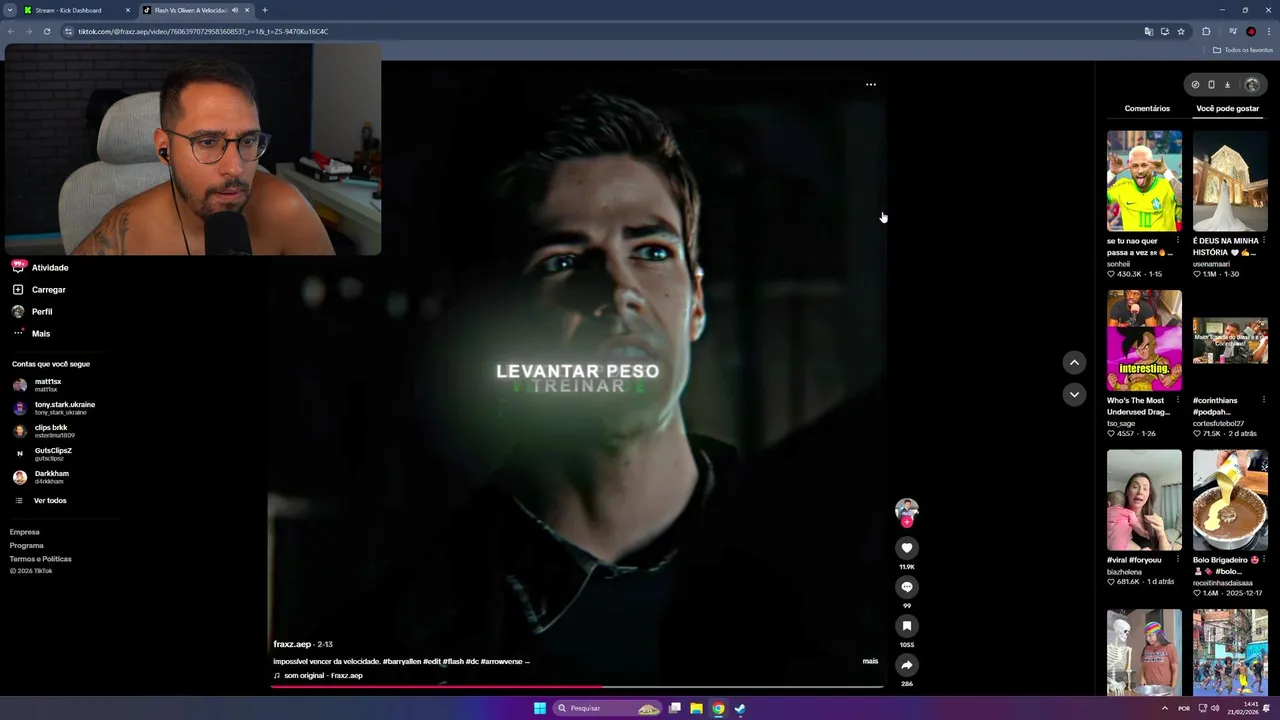Screen dimensions: 1280x720
Task: Click the address bar URL
Action: click(x=204, y=31)
